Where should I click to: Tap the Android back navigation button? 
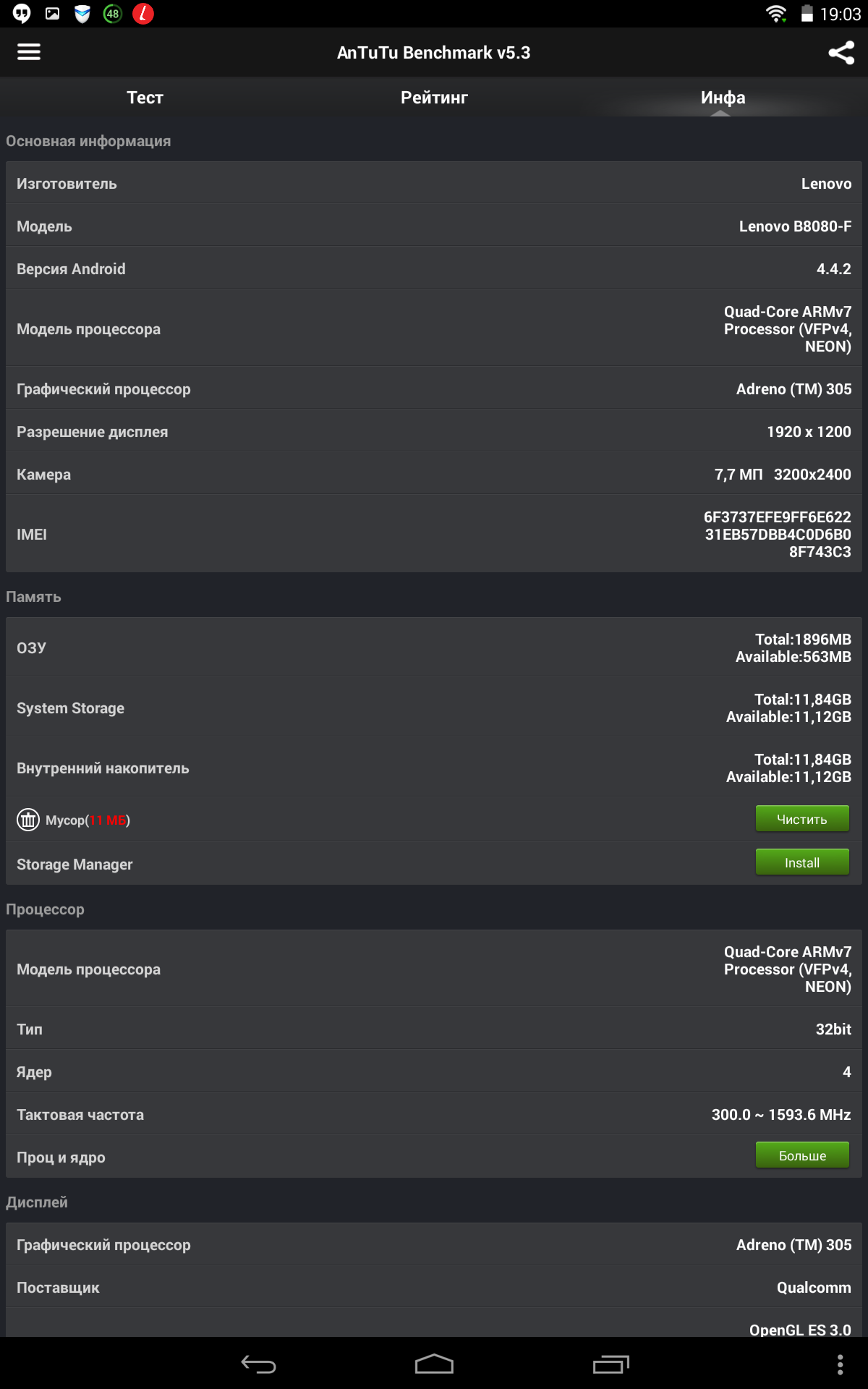coord(258,1364)
